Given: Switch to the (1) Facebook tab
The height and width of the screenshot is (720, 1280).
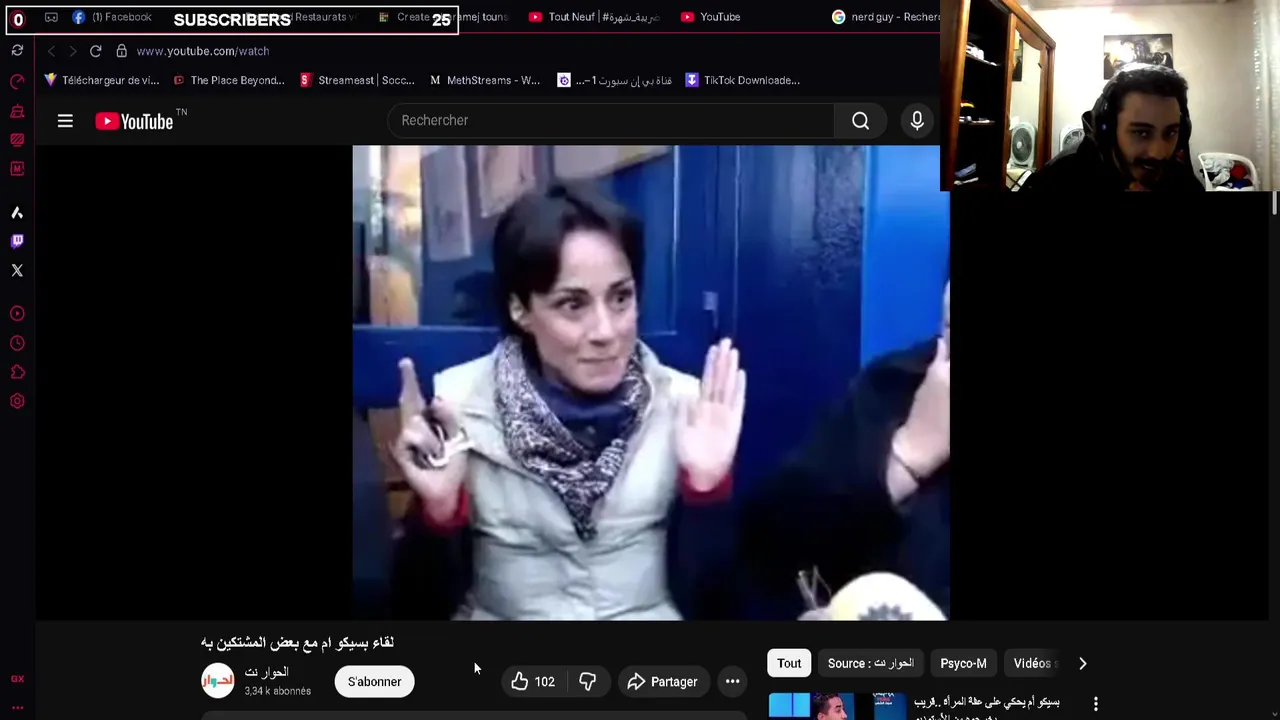Looking at the screenshot, I should point(112,17).
